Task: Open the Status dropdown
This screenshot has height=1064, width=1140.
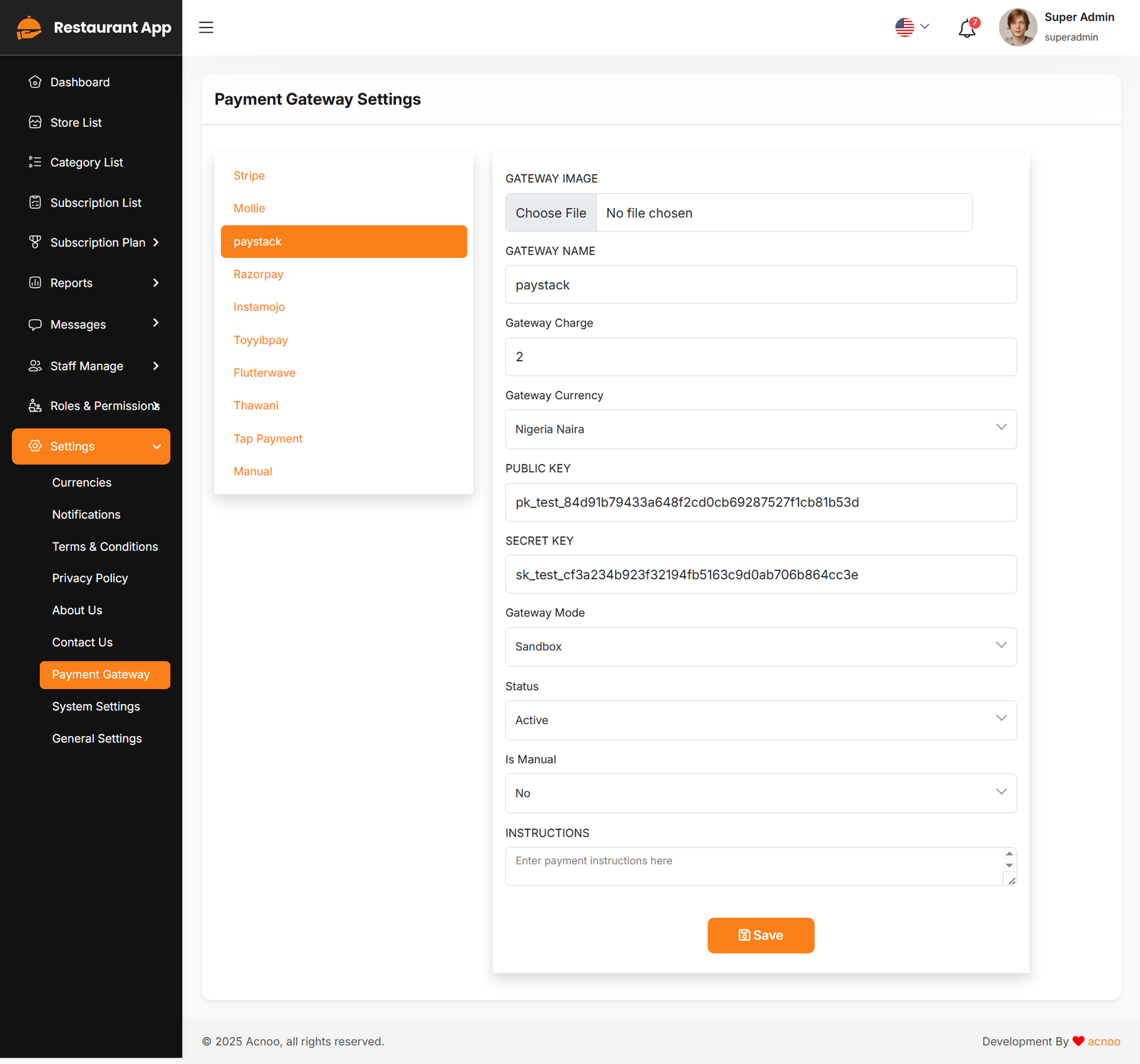Action: pos(760,720)
